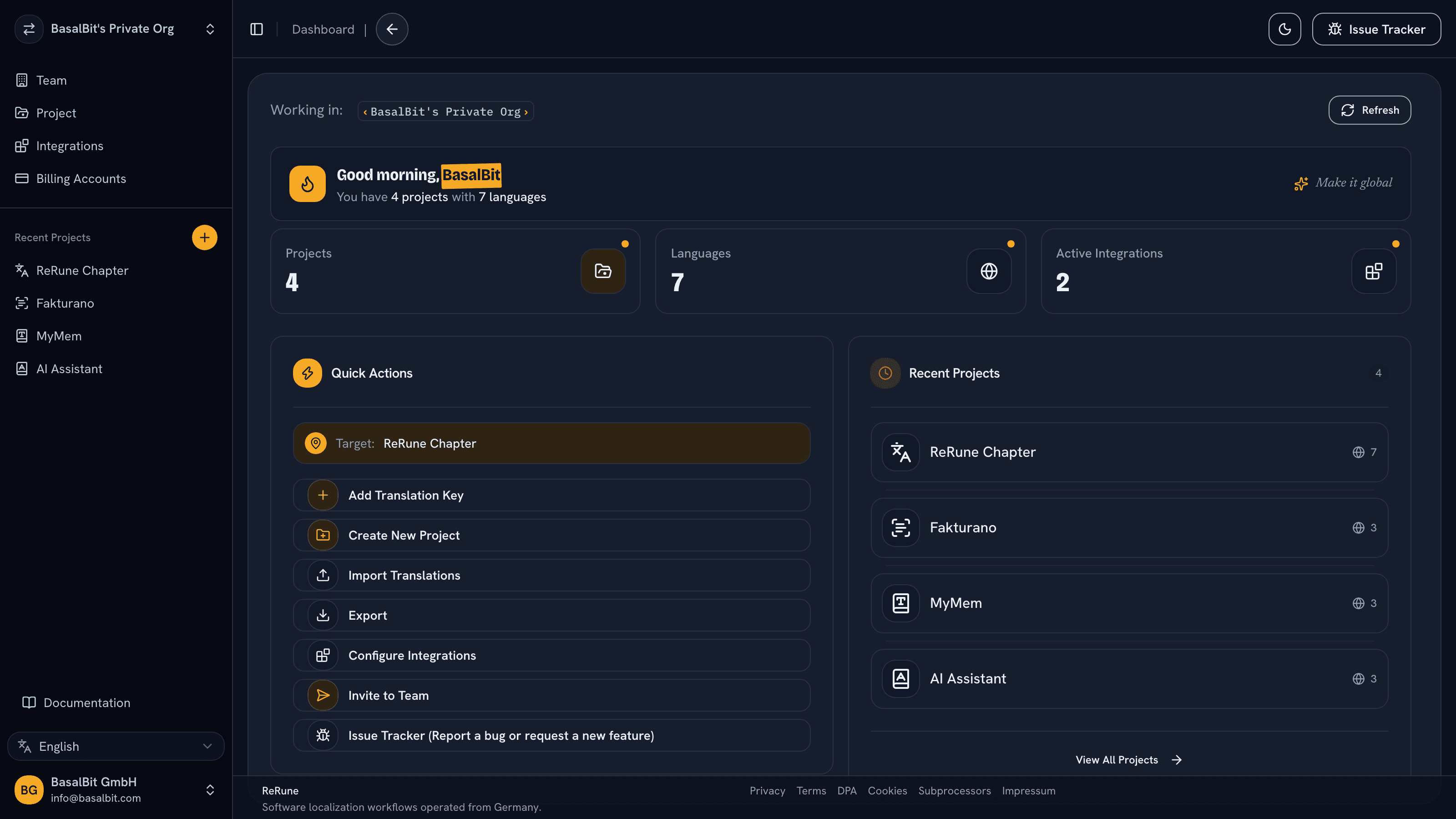Open MyMem in sidebar recent projects
Image resolution: width=1456 pixels, height=819 pixels.
116,336
